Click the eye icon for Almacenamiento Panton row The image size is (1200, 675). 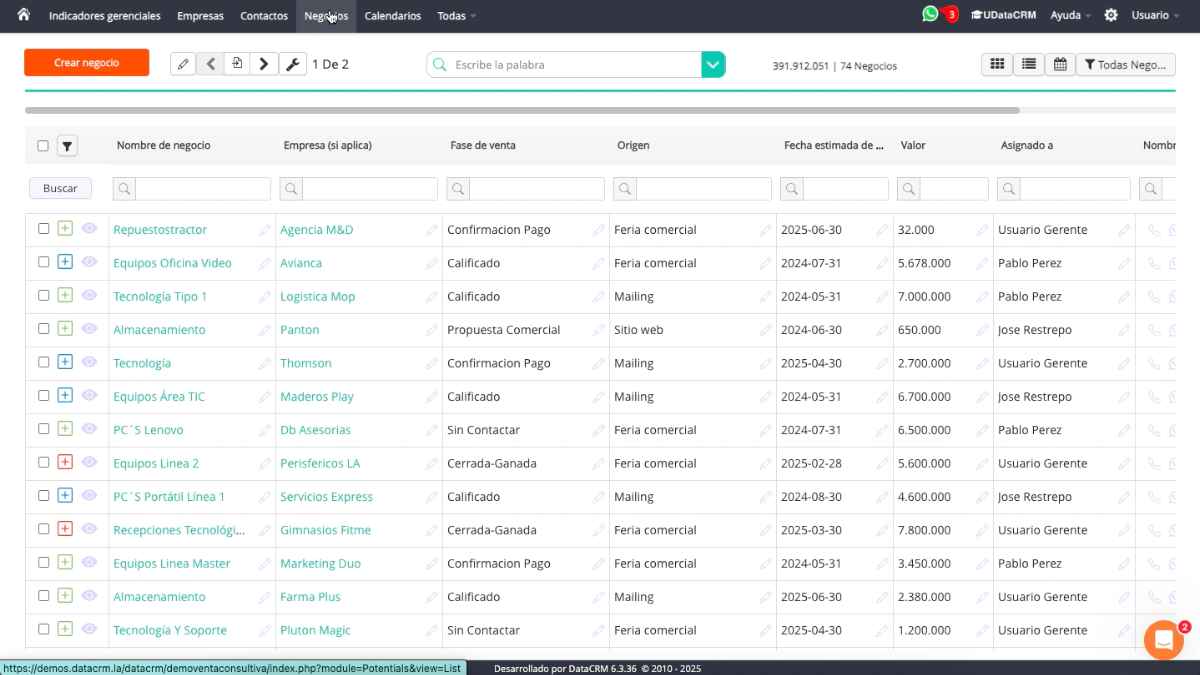pos(89,329)
